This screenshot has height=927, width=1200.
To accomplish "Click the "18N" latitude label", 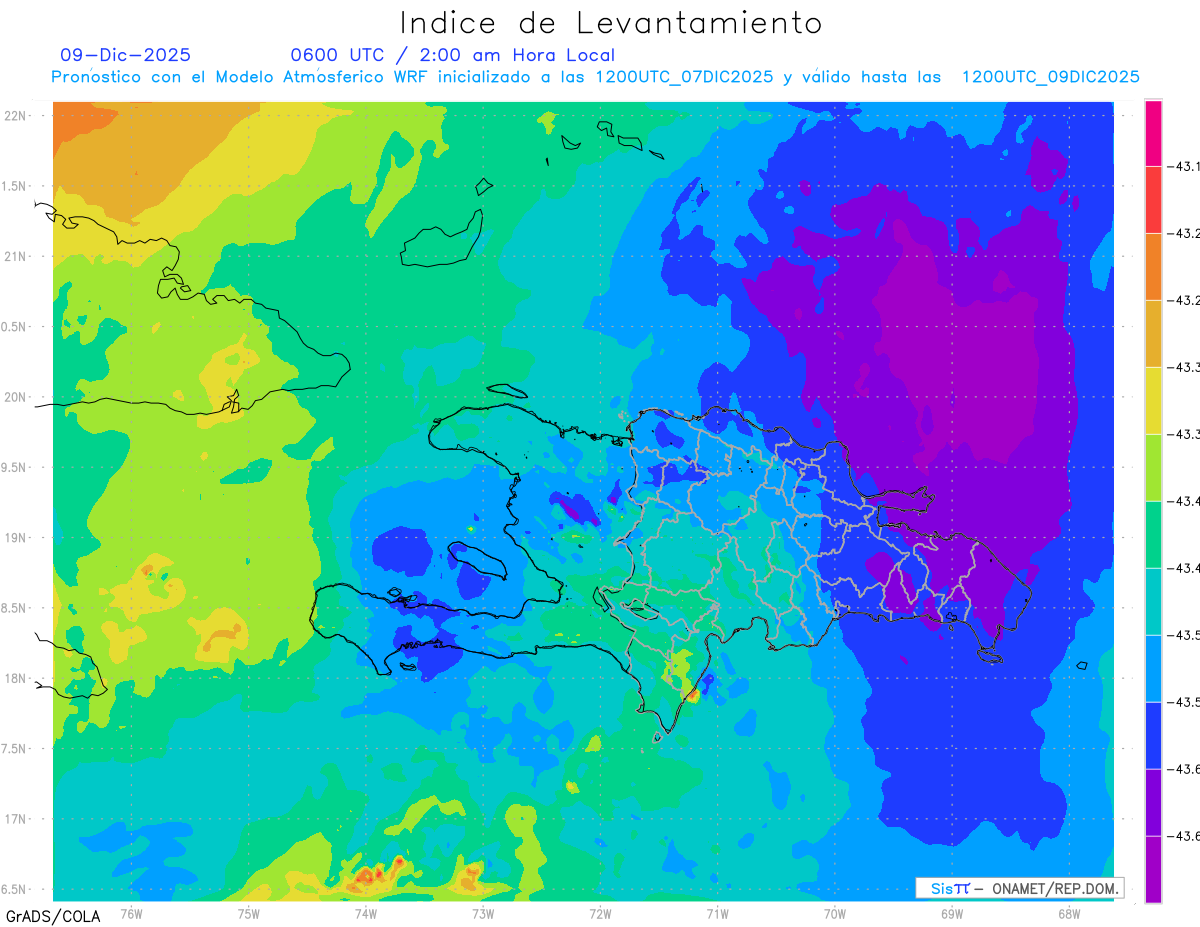I will (16, 678).
